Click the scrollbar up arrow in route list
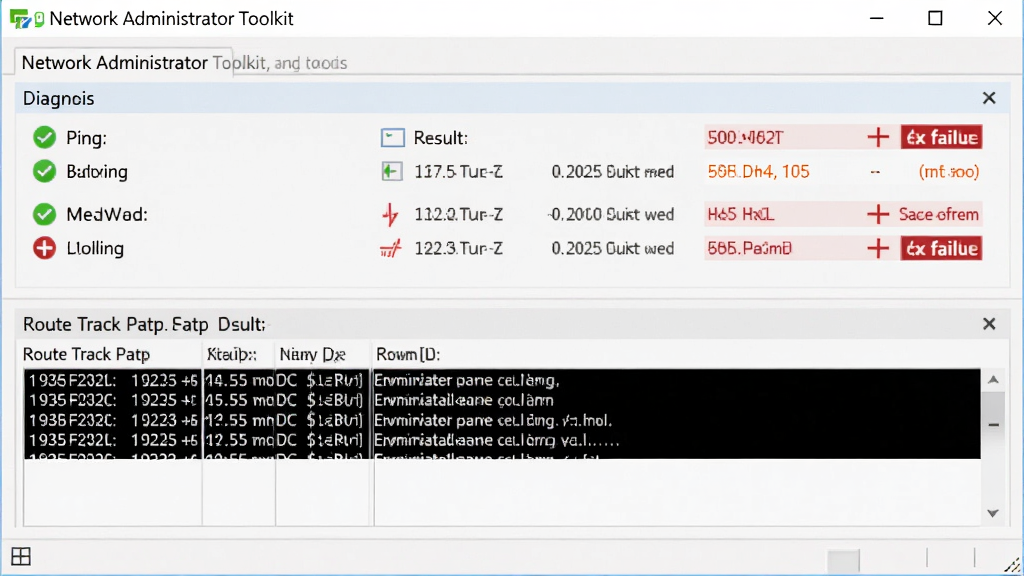 click(x=993, y=379)
